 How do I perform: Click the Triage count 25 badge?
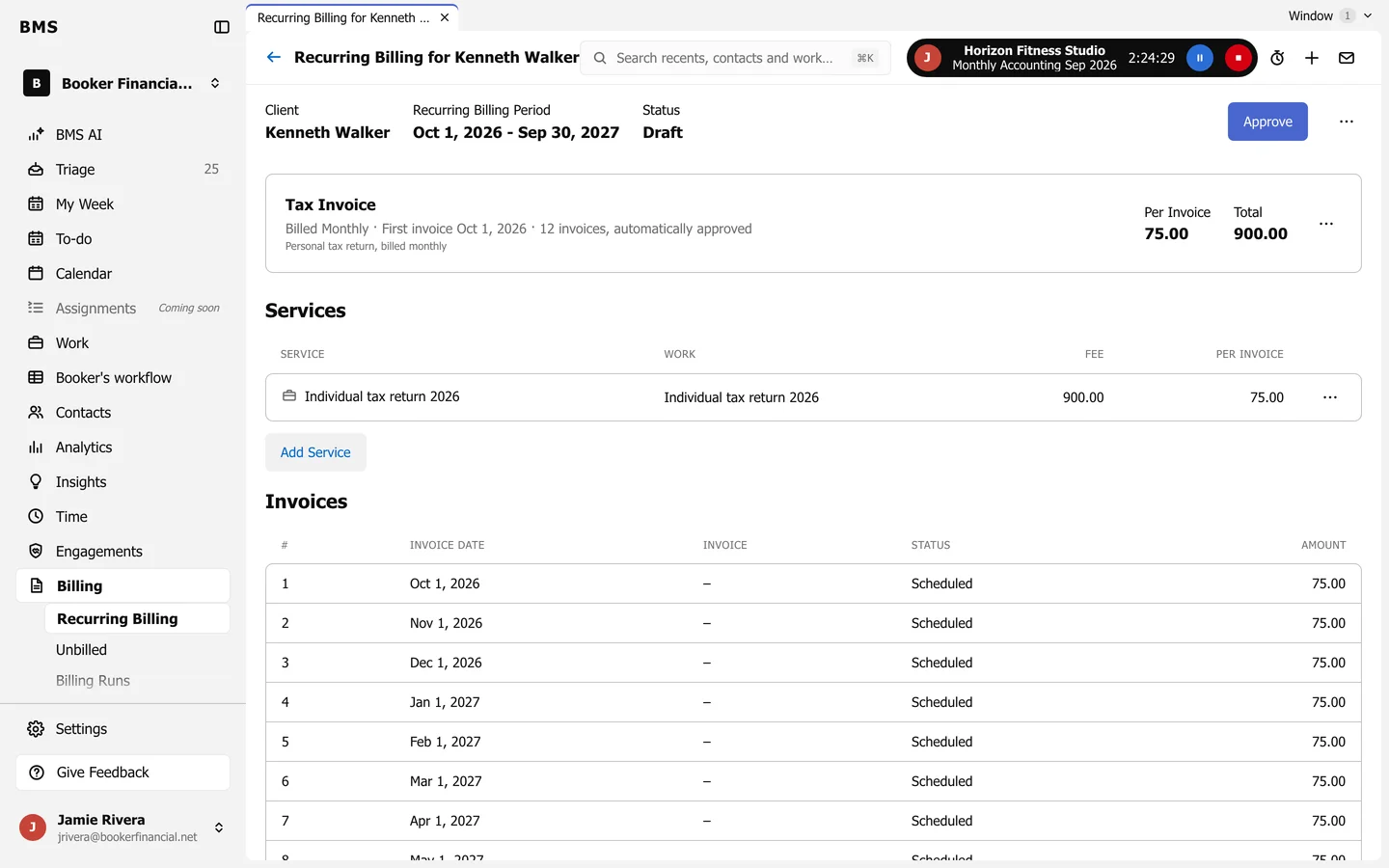211,169
